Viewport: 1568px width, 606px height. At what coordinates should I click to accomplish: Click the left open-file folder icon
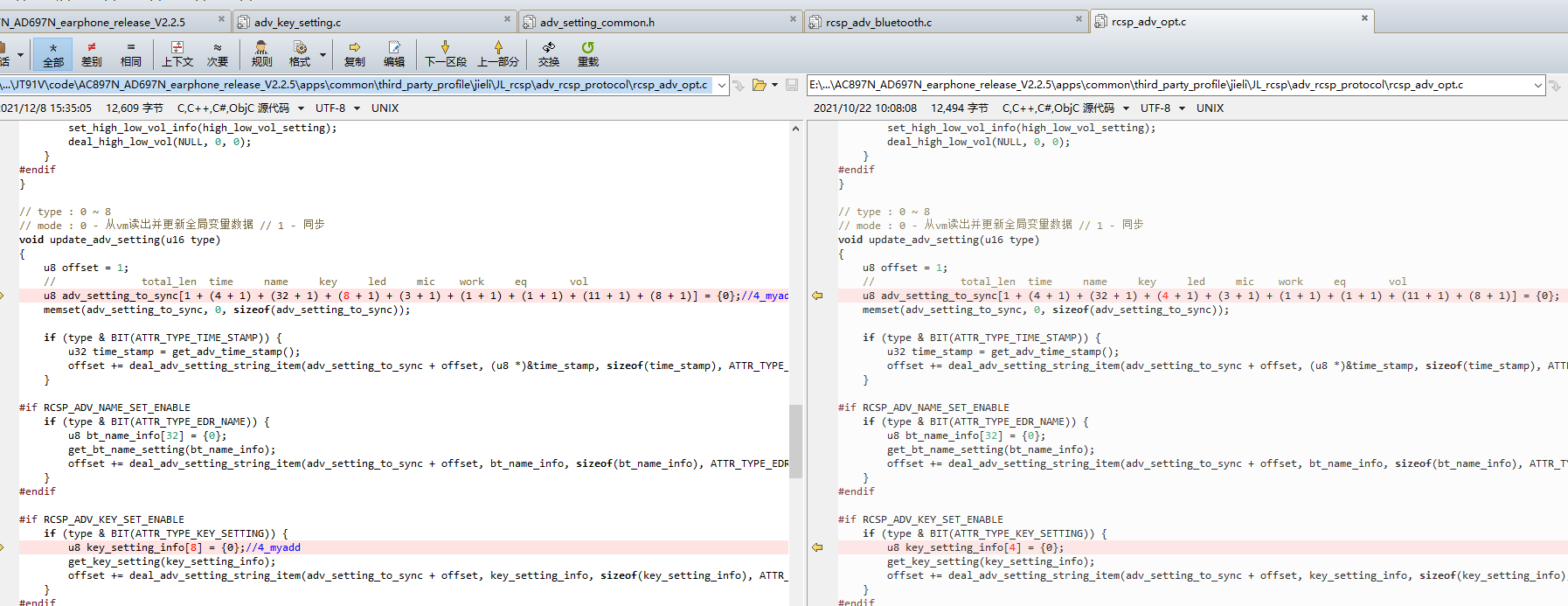(759, 85)
